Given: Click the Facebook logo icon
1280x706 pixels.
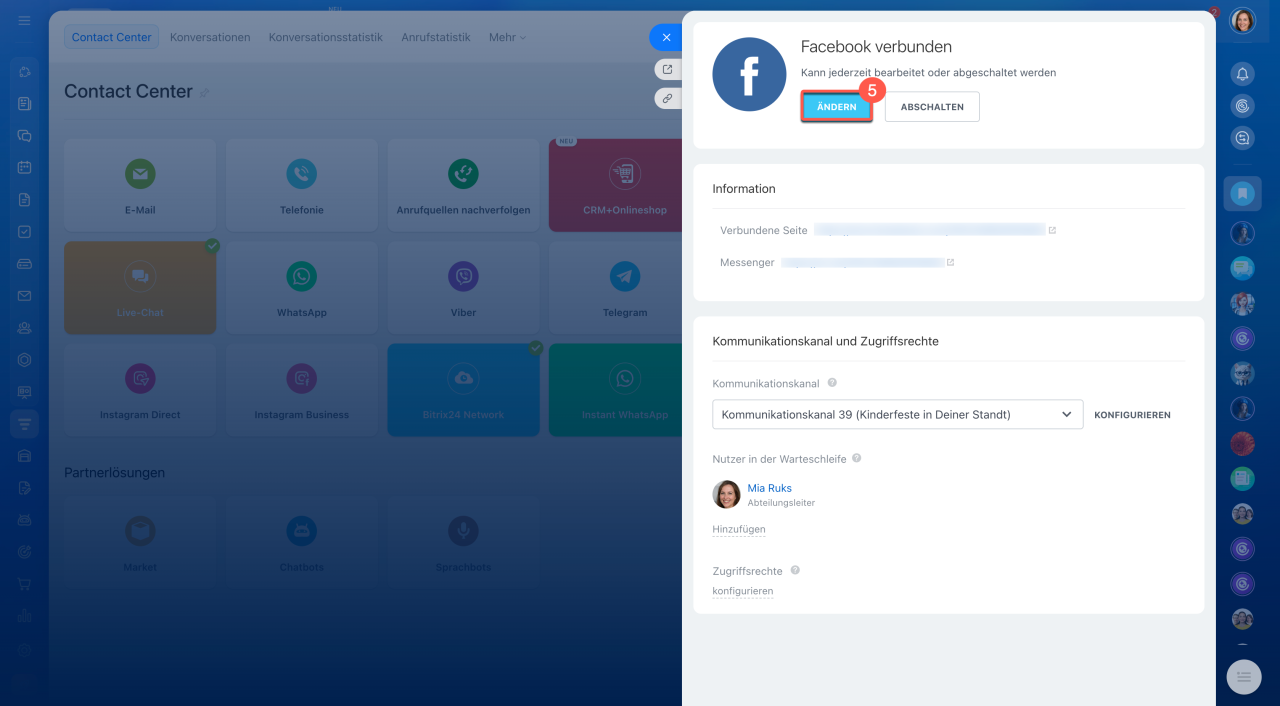Looking at the screenshot, I should pos(749,74).
